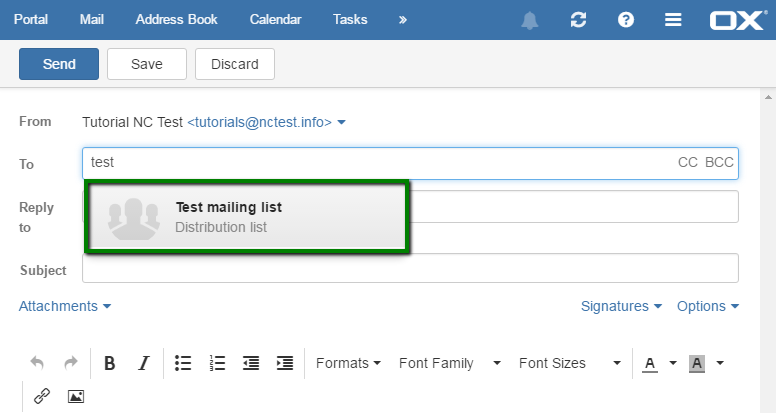776x413 pixels.
Task: Expand the Formats dropdown
Action: [x=348, y=363]
